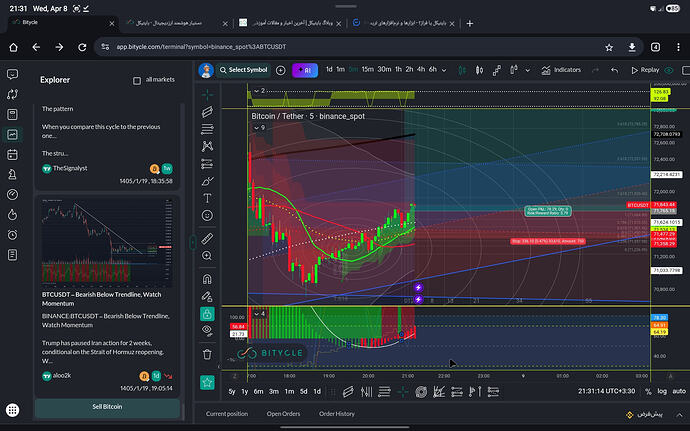
Task: Toggle hide all drawings eye icon
Action: (x=207, y=330)
